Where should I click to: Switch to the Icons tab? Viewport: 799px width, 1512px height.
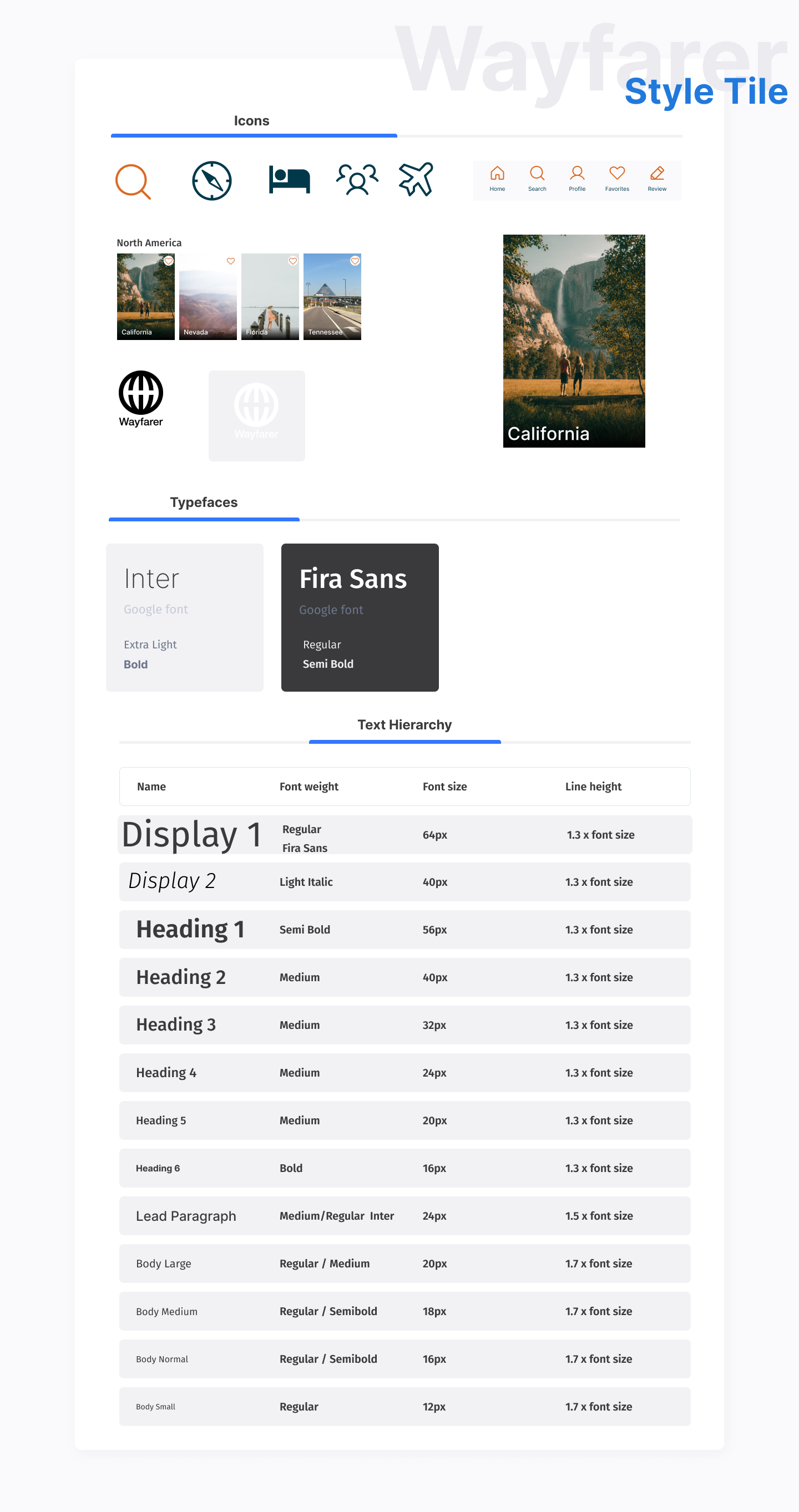252,121
